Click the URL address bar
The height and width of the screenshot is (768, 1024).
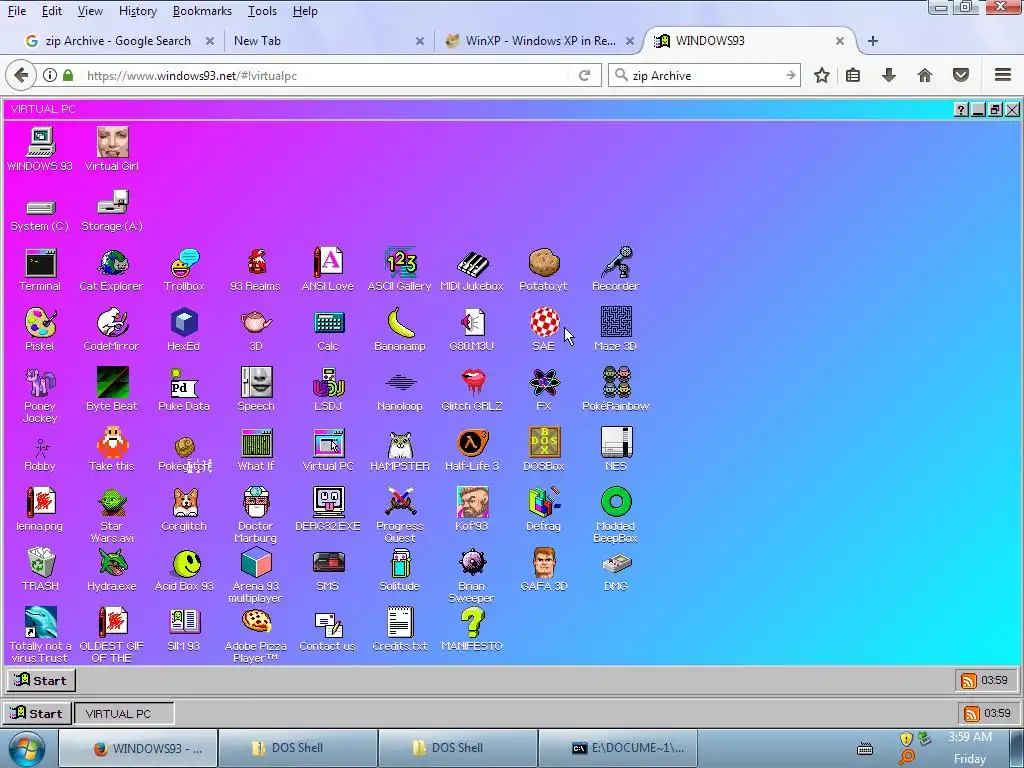click(325, 75)
